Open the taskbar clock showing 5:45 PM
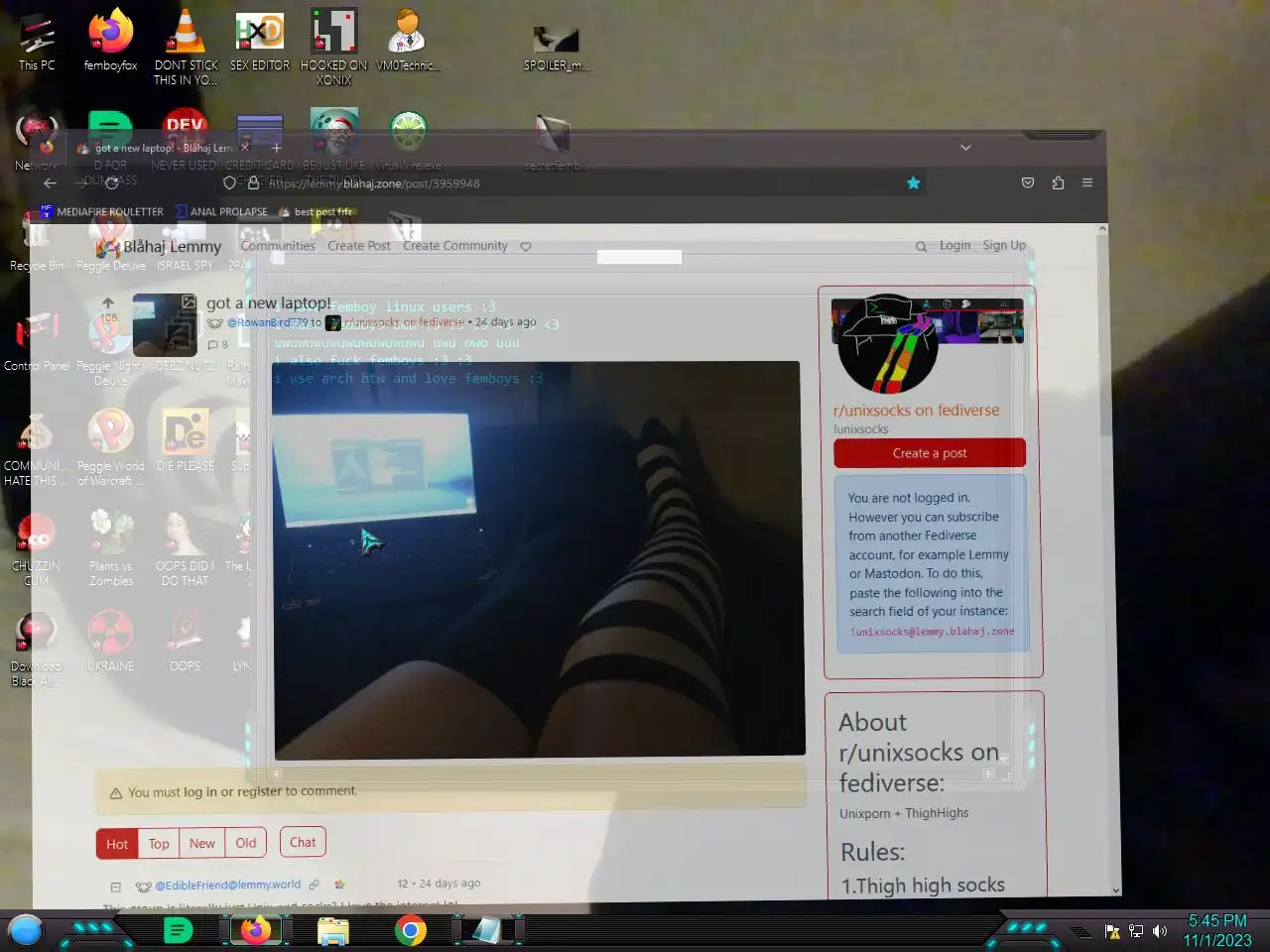Screen dimensions: 1270x952 point(1217,930)
